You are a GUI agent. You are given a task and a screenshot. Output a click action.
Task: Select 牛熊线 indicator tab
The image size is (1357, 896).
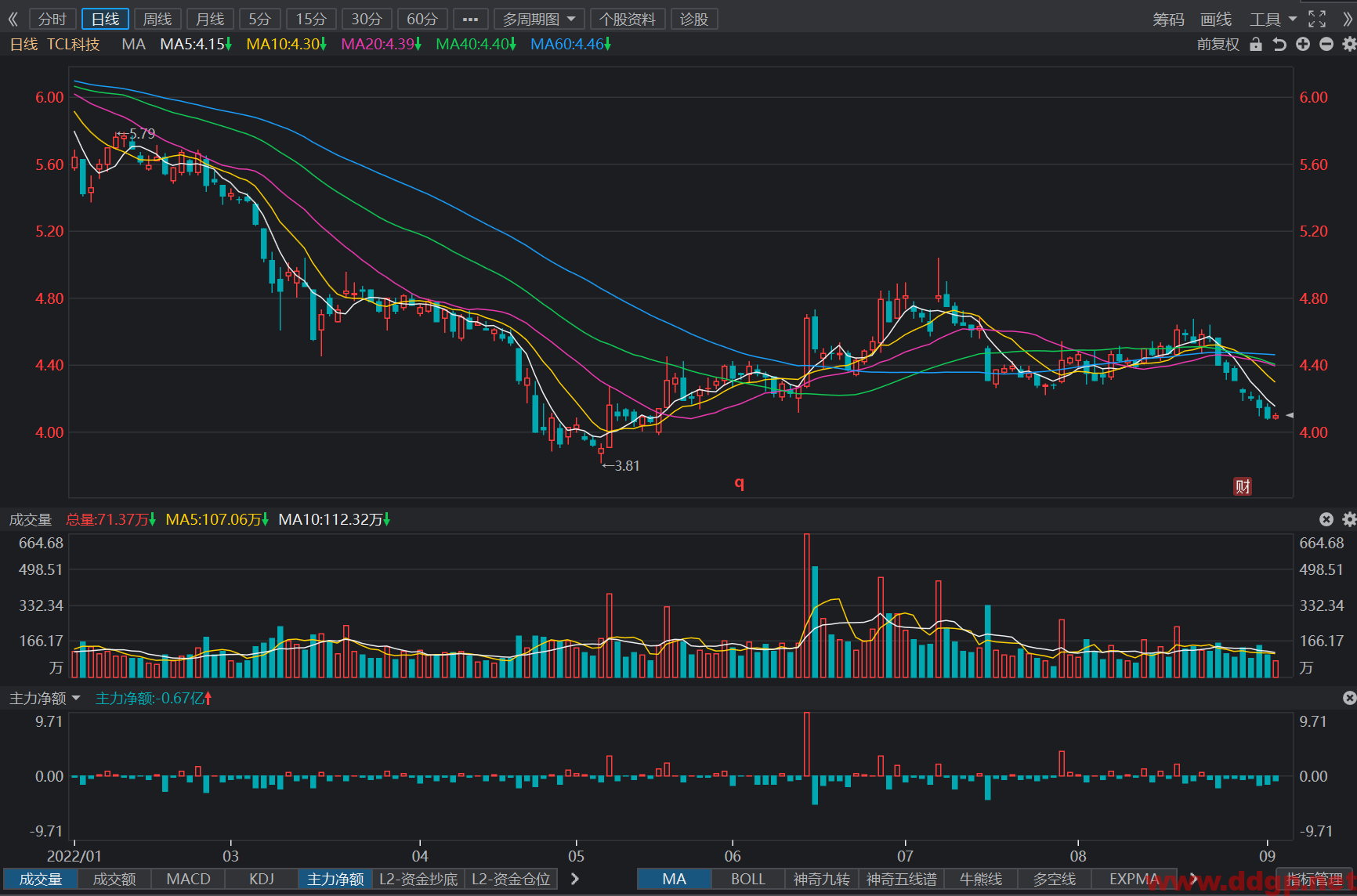[x=981, y=879]
